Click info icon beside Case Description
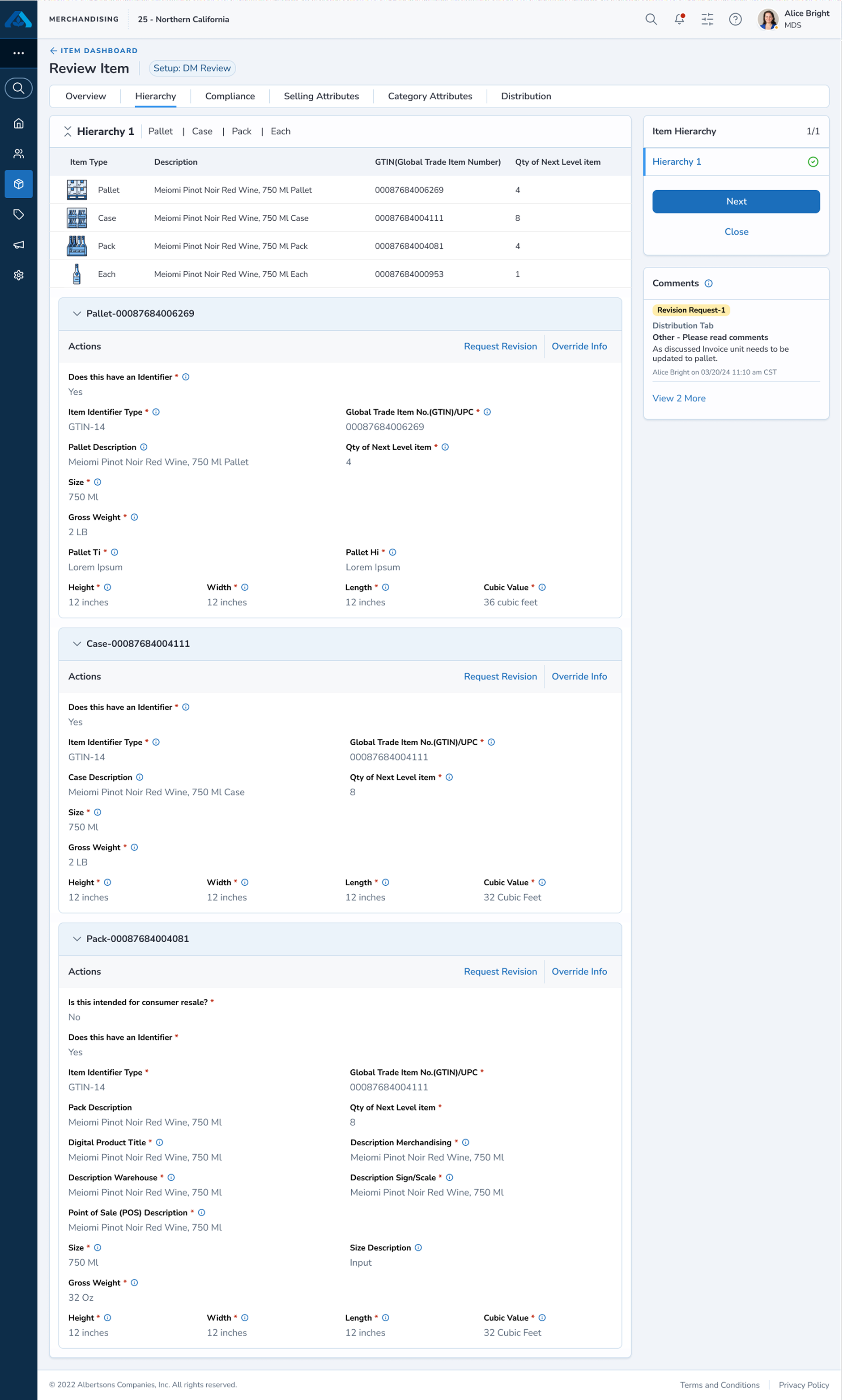The height and width of the screenshot is (1400, 843). click(x=140, y=777)
